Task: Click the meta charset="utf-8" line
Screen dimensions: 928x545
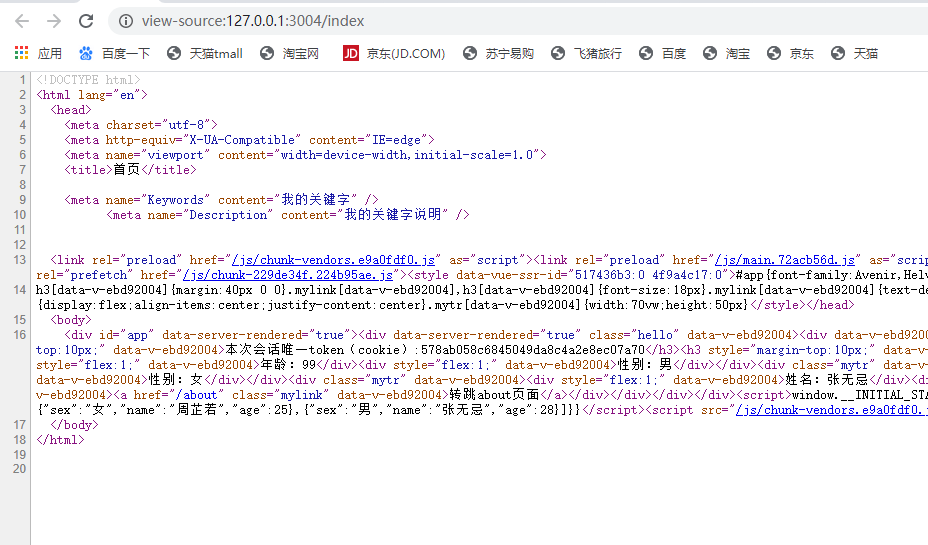Action: point(141,125)
